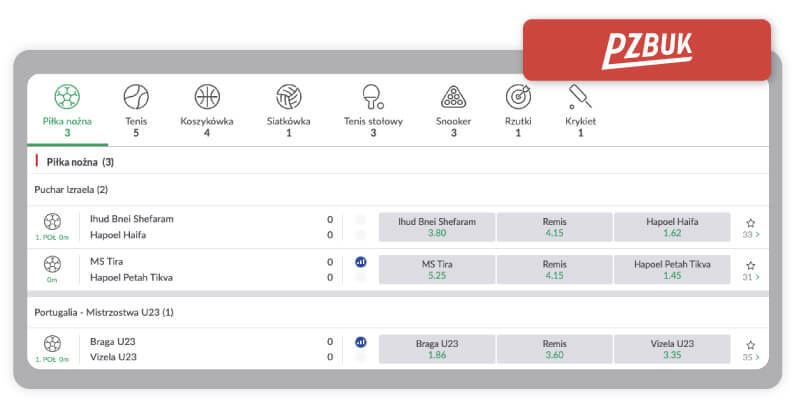800x404 pixels.
Task: Bet on Hapoel Haifa at 1.62
Action: 672,227
